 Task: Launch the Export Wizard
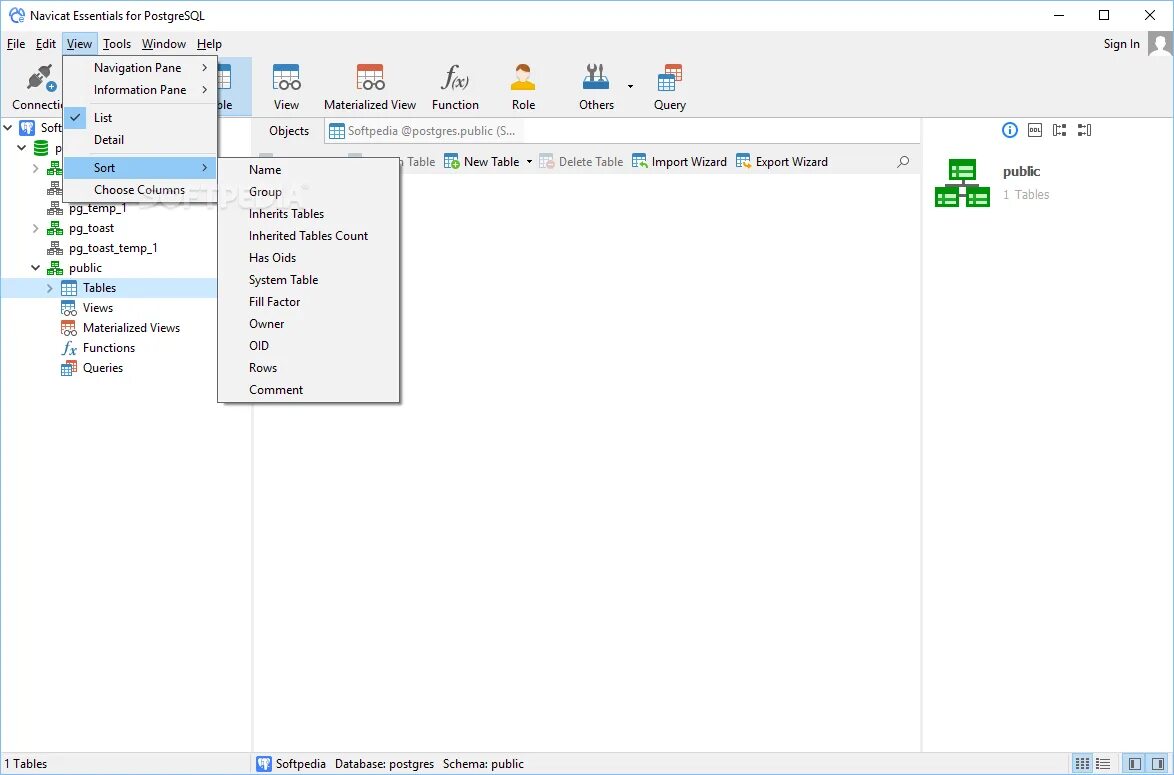point(782,162)
